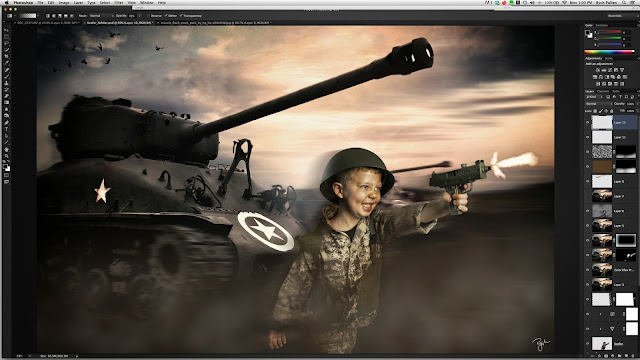Select the Brush tool

tap(6, 76)
